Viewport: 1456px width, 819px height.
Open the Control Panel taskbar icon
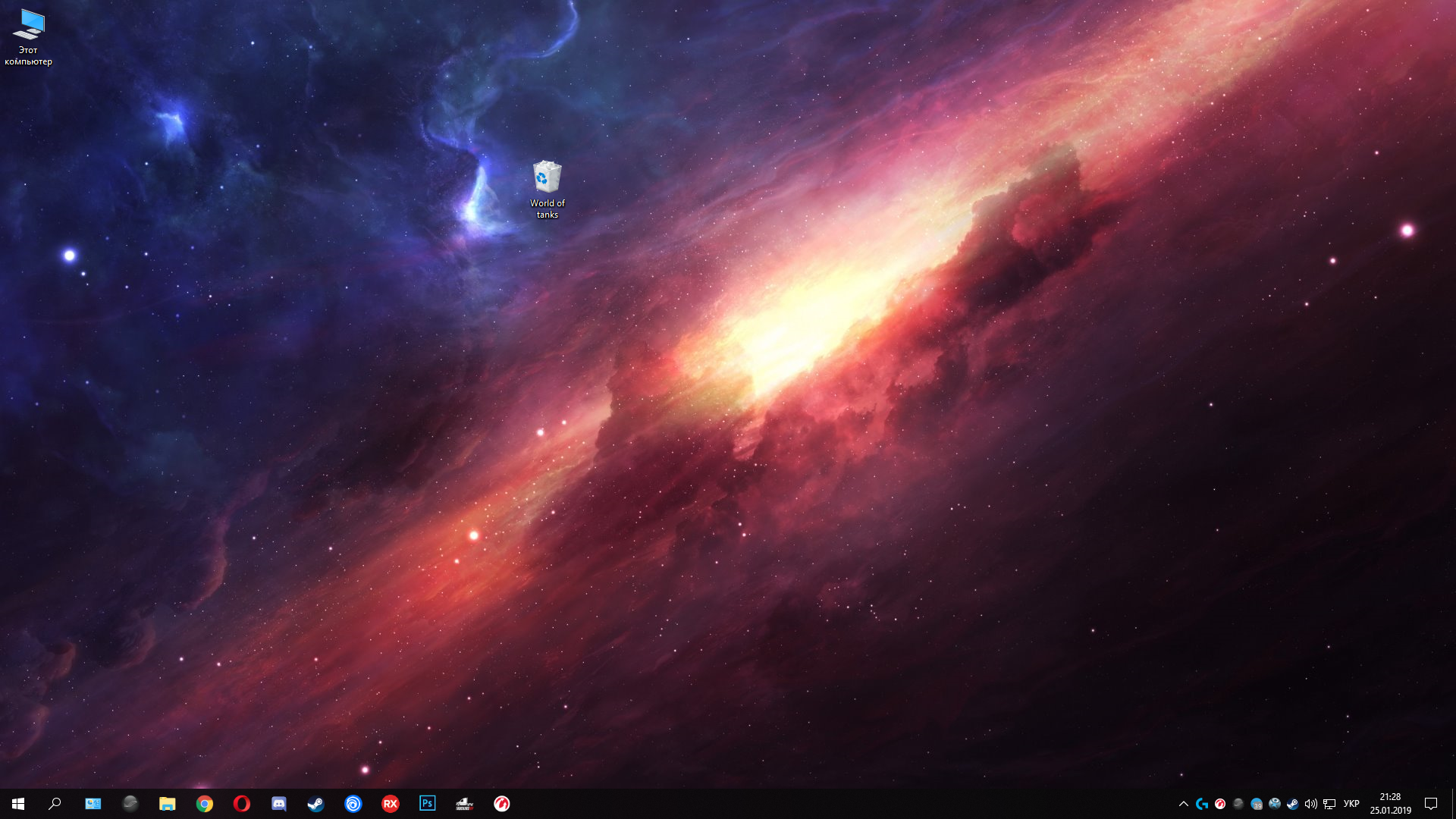pyautogui.click(x=93, y=804)
